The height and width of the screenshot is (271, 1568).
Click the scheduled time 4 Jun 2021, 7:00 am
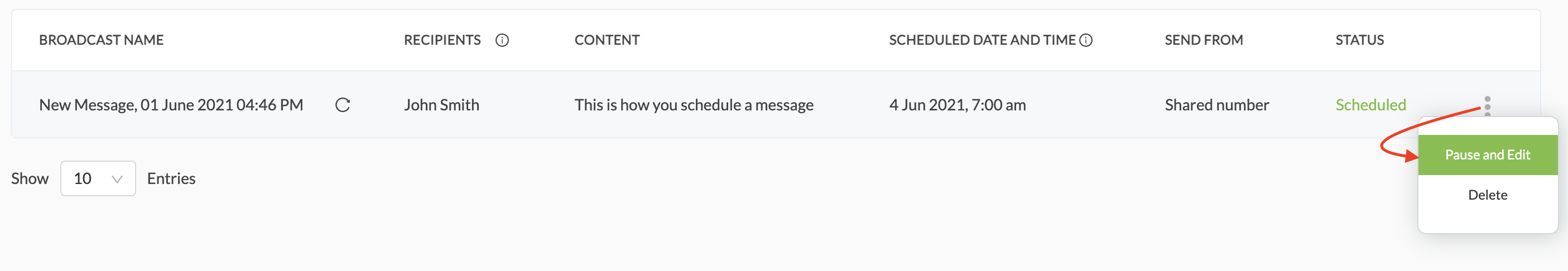click(957, 105)
